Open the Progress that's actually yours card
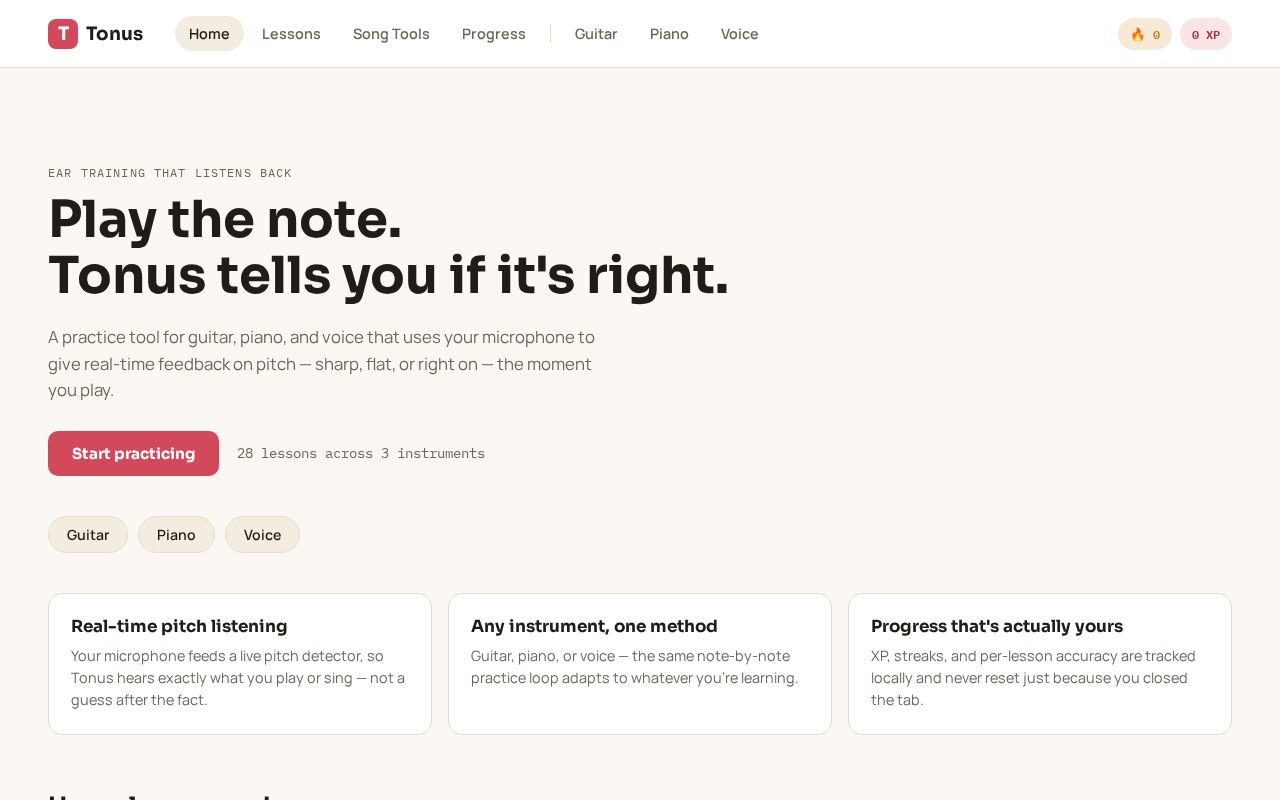Viewport: 1280px width, 800px height. click(x=1040, y=664)
